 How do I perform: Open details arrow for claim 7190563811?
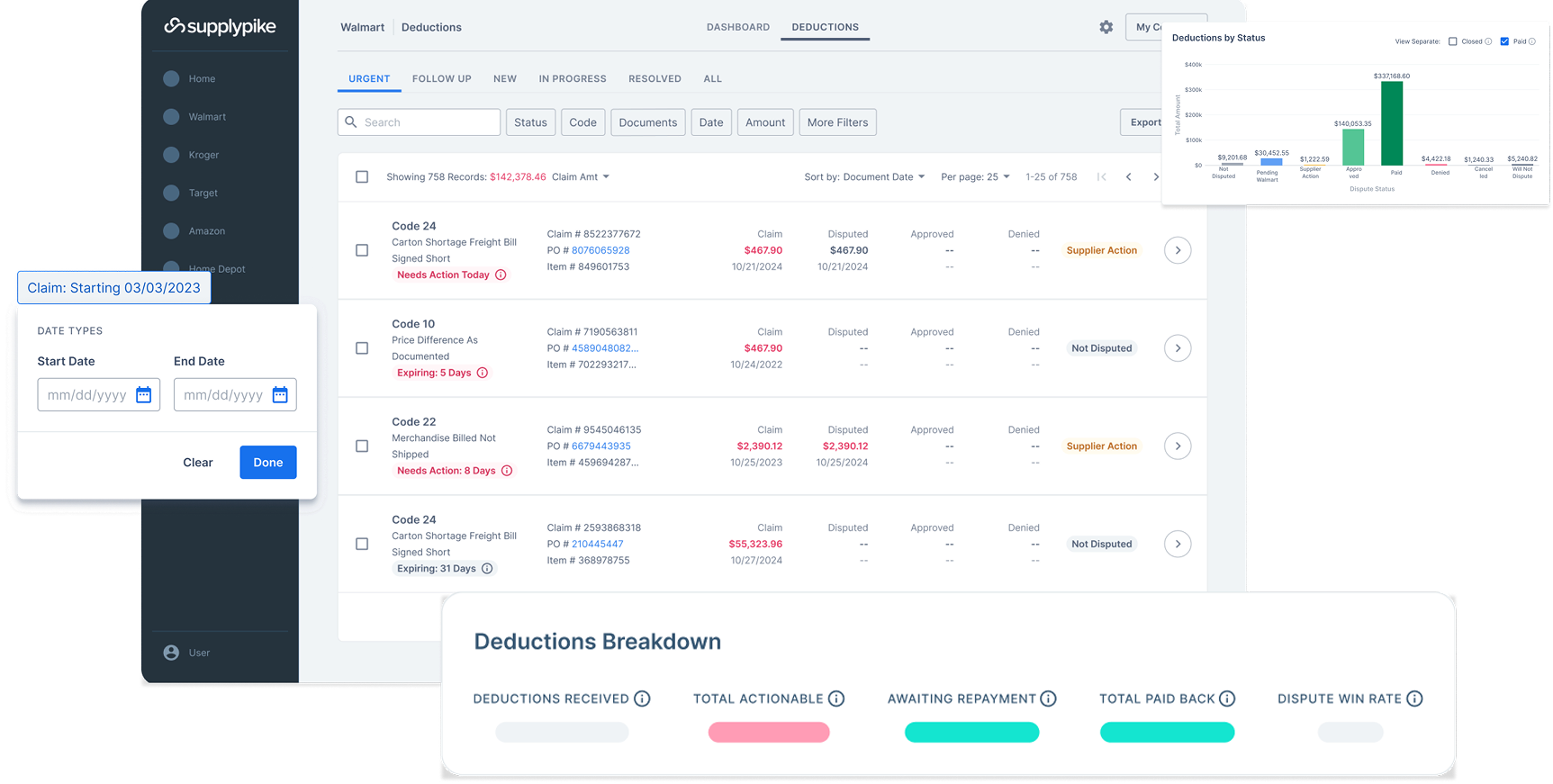pyautogui.click(x=1178, y=348)
